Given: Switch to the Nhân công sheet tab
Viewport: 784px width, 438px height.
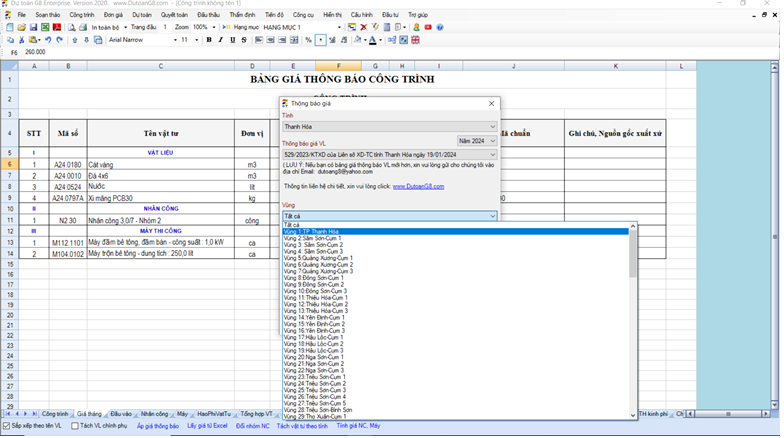Looking at the screenshot, I should [155, 415].
